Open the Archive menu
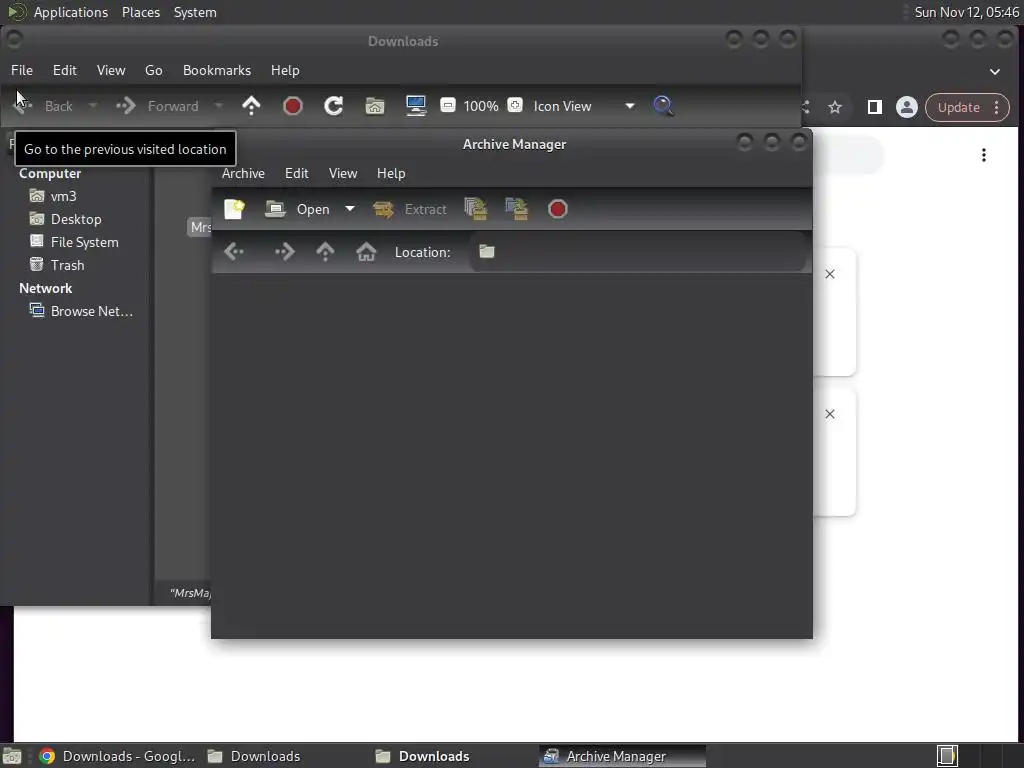 click(243, 173)
